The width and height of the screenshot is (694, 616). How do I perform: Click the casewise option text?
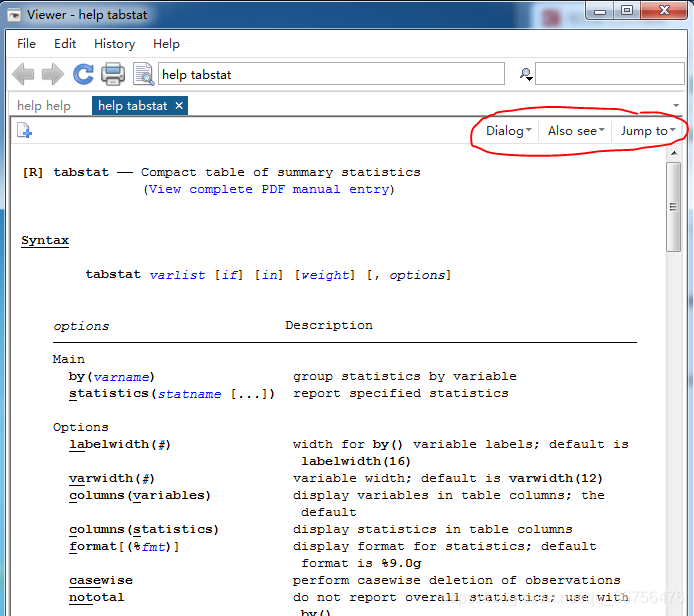(x=101, y=581)
